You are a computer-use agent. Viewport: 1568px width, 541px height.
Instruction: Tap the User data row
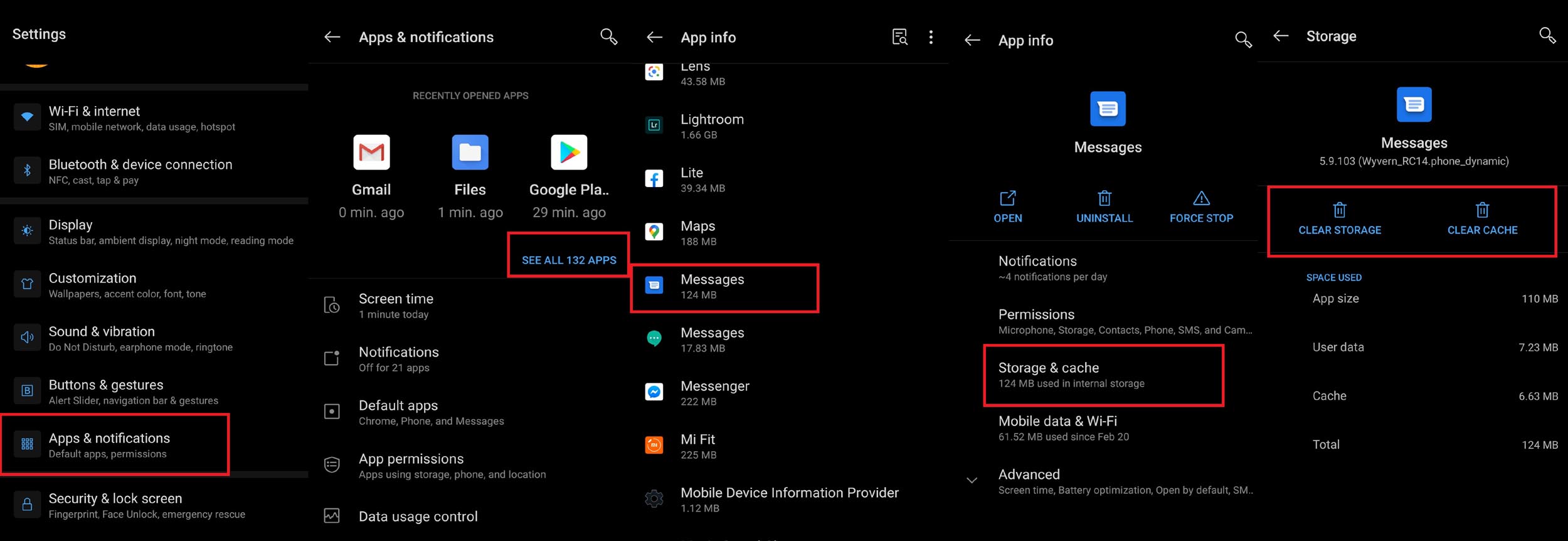[1435, 347]
